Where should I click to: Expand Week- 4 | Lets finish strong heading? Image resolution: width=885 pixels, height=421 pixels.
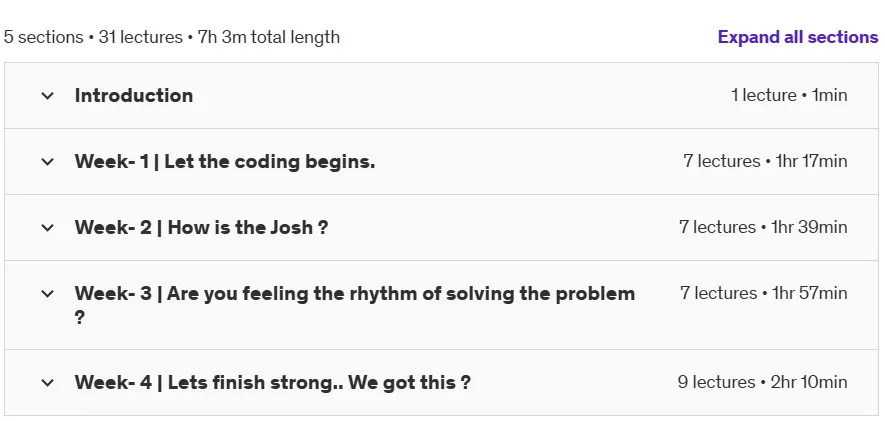[x=273, y=383]
